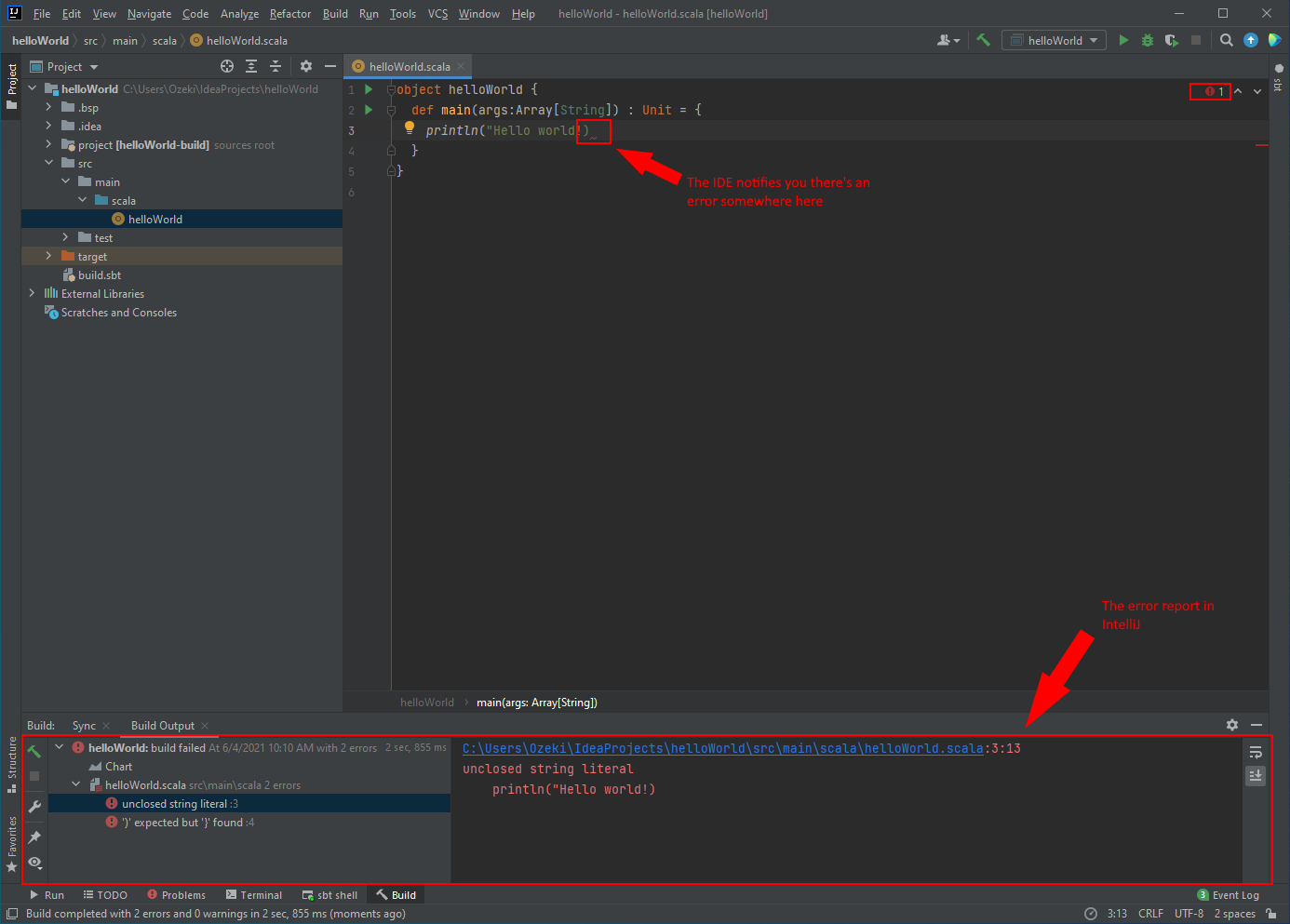Click Run tool window button
1290x924 pixels.
47,895
